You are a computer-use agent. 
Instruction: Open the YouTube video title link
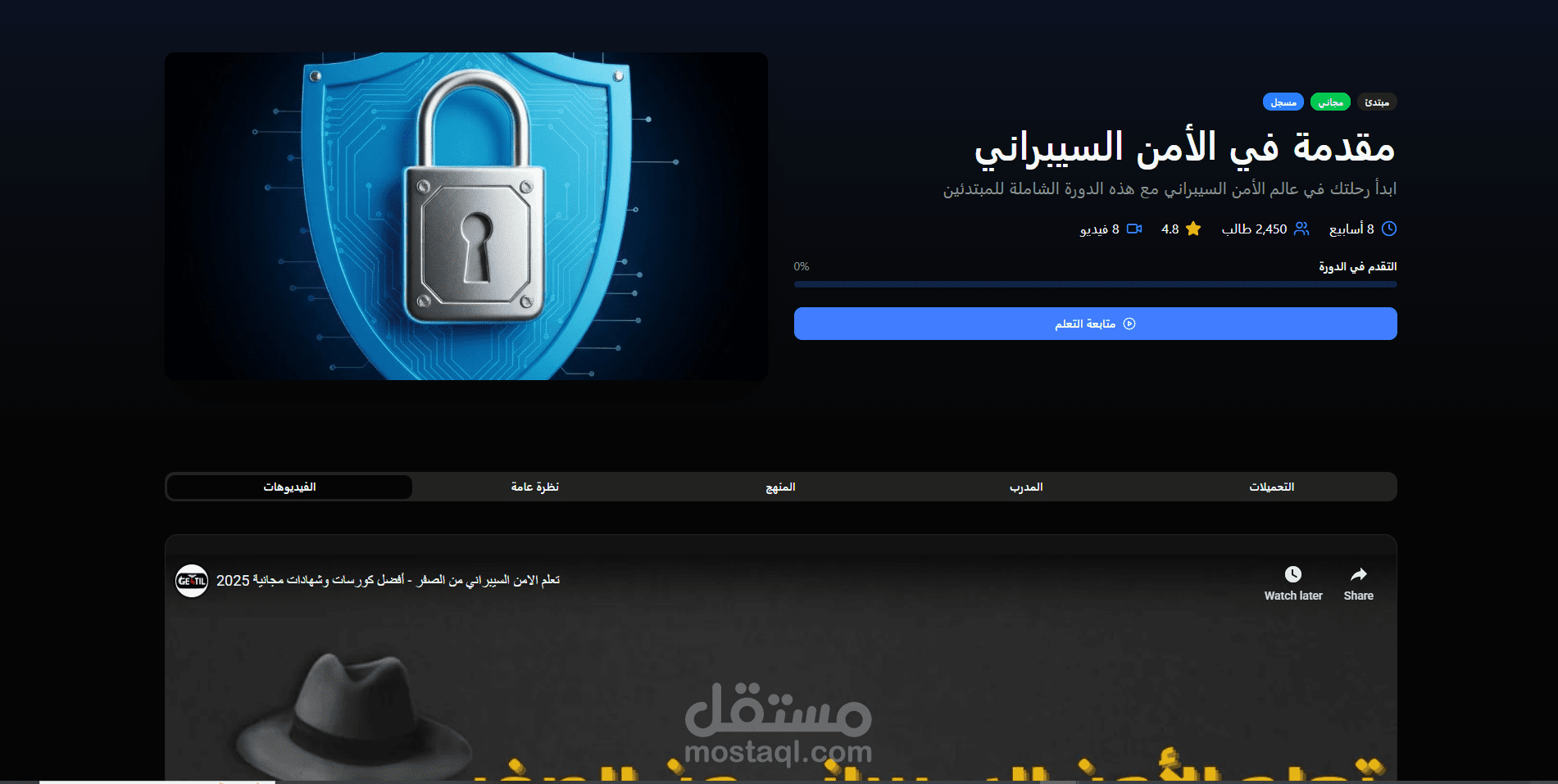388,580
